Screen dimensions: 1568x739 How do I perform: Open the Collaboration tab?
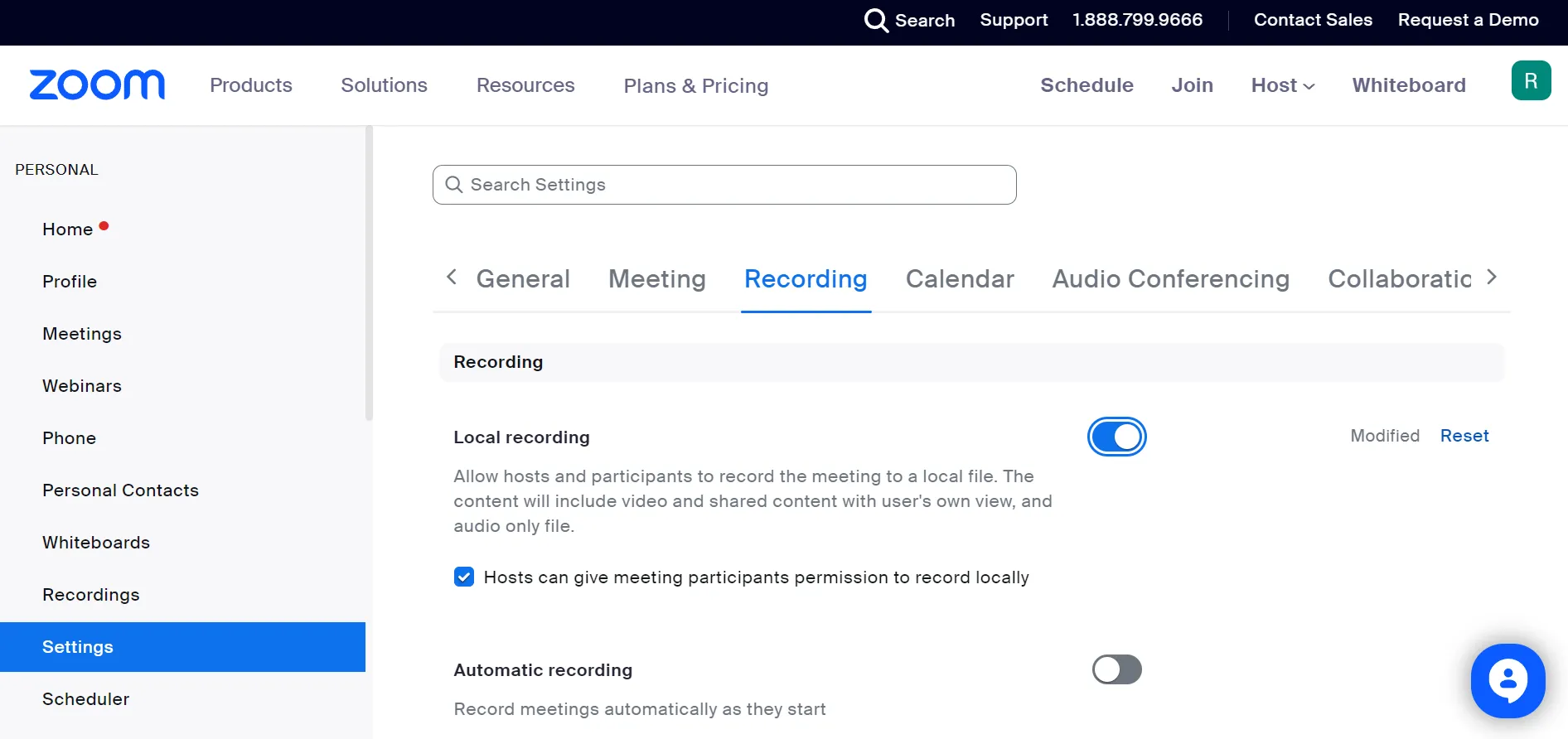click(1400, 278)
